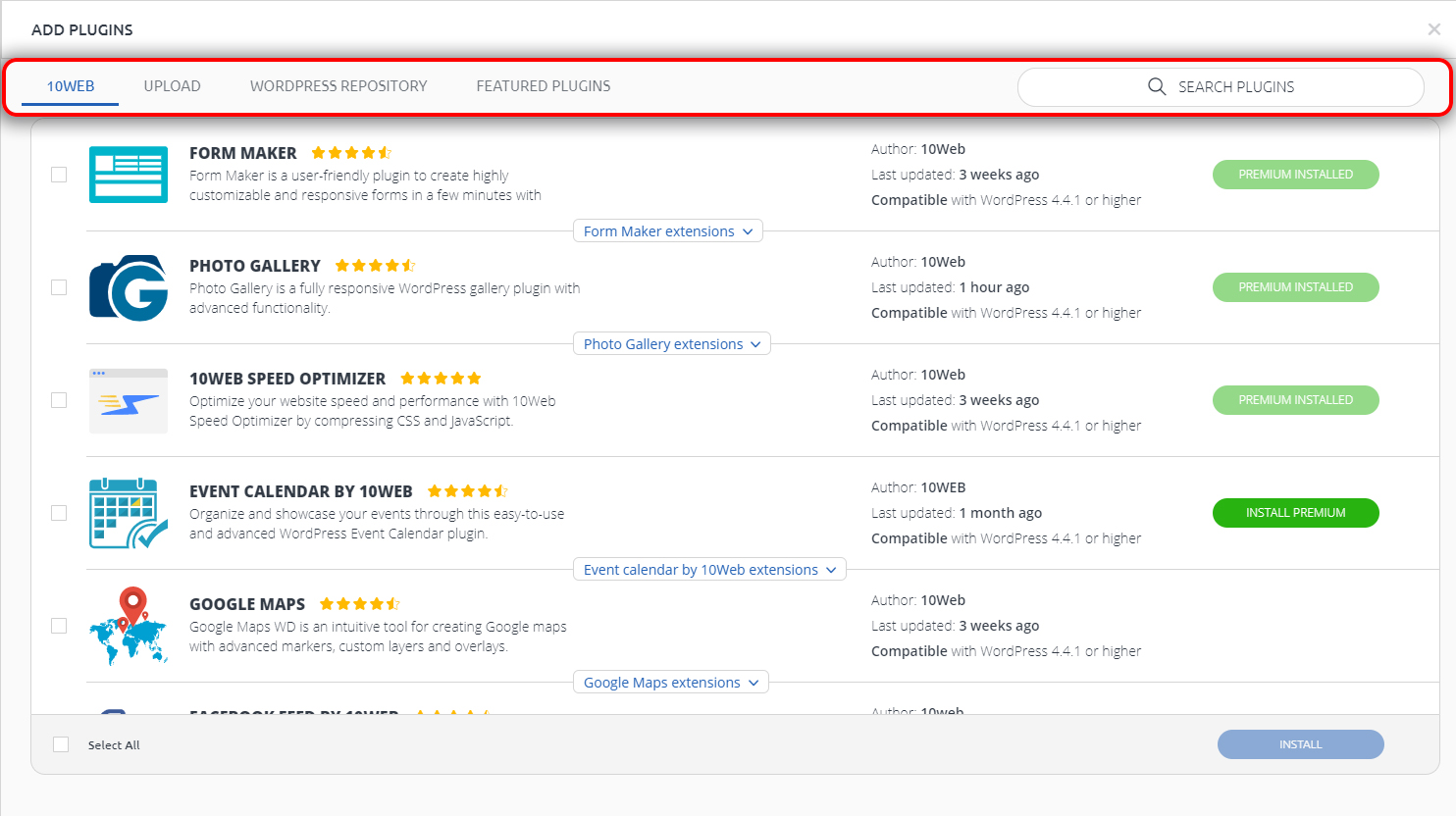Click the 10Web Speed Optimizer star rating
The height and width of the screenshot is (816, 1456).
point(441,379)
